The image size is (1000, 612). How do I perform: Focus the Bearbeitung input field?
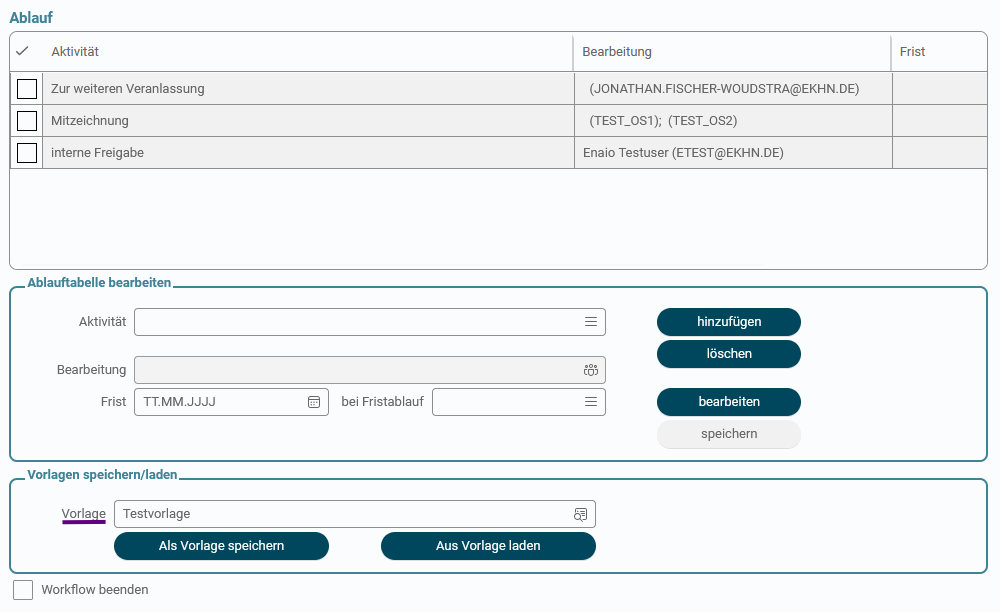(x=370, y=370)
